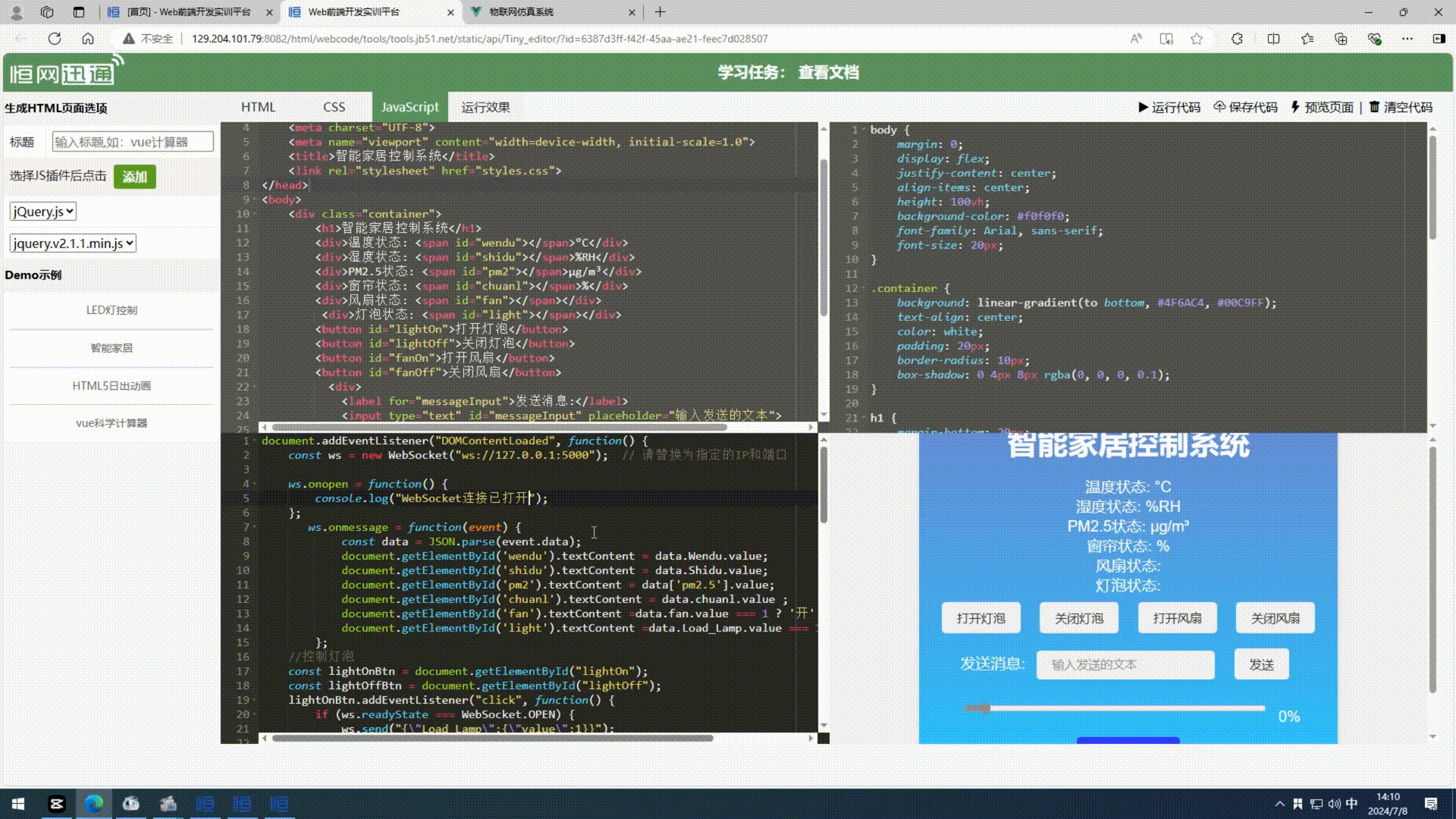Screen dimensions: 1456x819
Task: Open the Windows Start menu
Action: tap(17, 804)
